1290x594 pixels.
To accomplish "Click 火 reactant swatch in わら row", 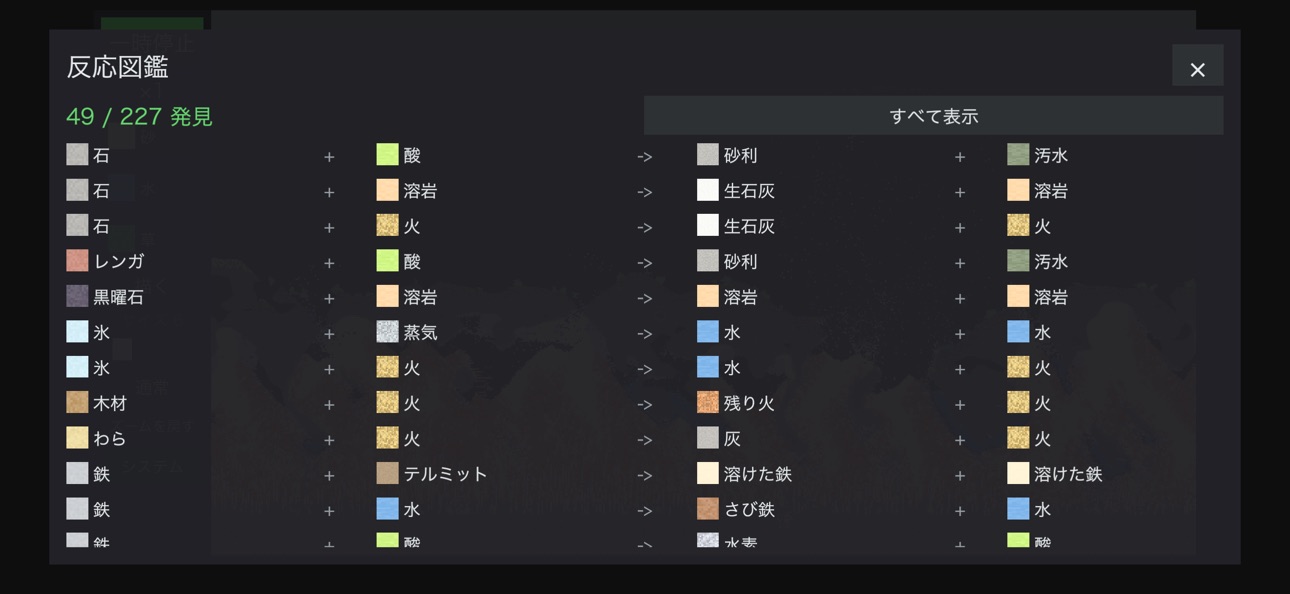I will coord(387,438).
